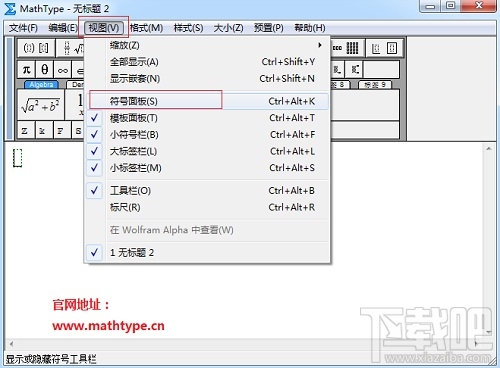
Task: Click status bar text 显示或隐藏符号工具栏
Action: 51,359
